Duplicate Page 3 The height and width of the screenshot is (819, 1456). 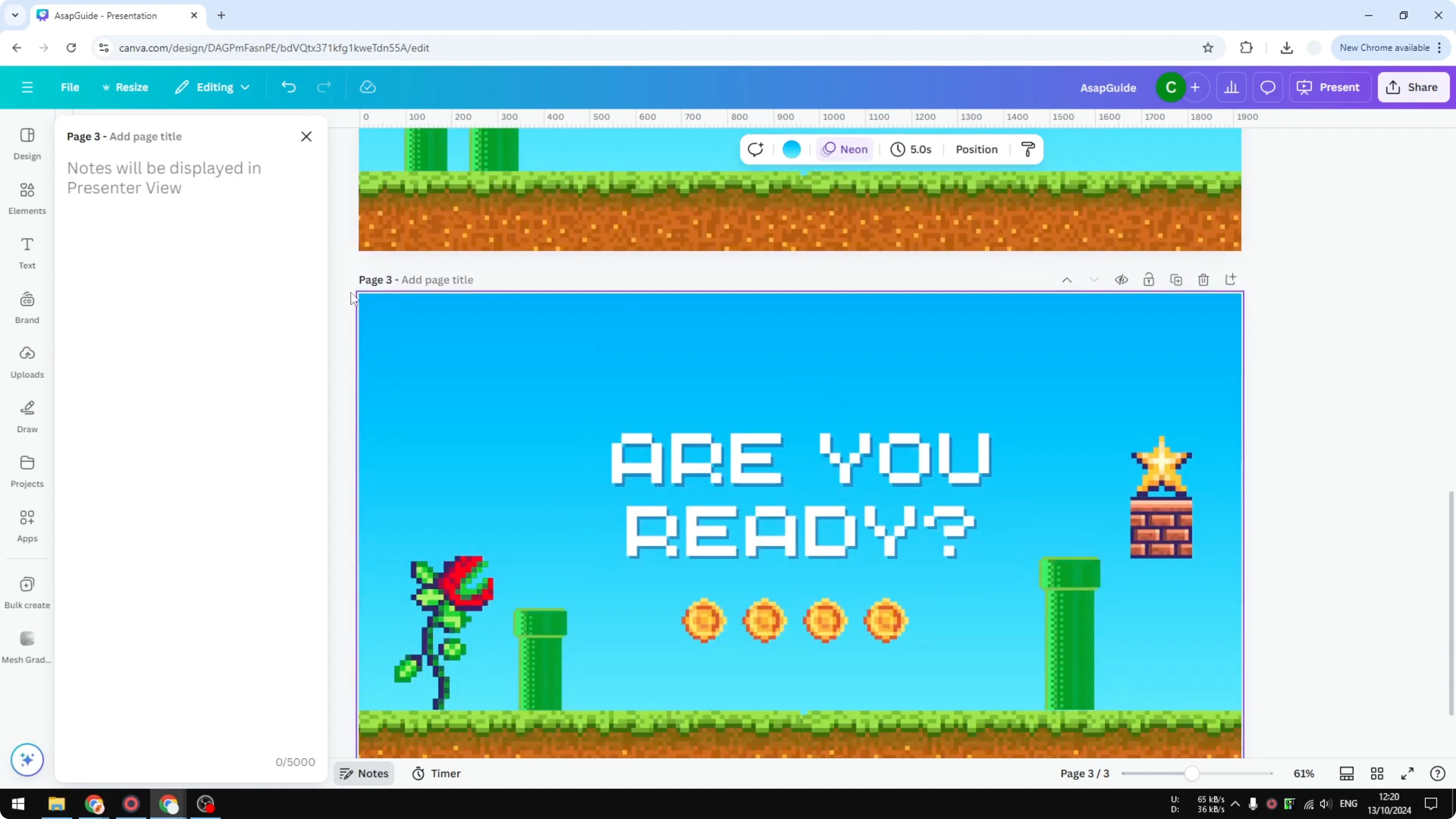point(1176,280)
